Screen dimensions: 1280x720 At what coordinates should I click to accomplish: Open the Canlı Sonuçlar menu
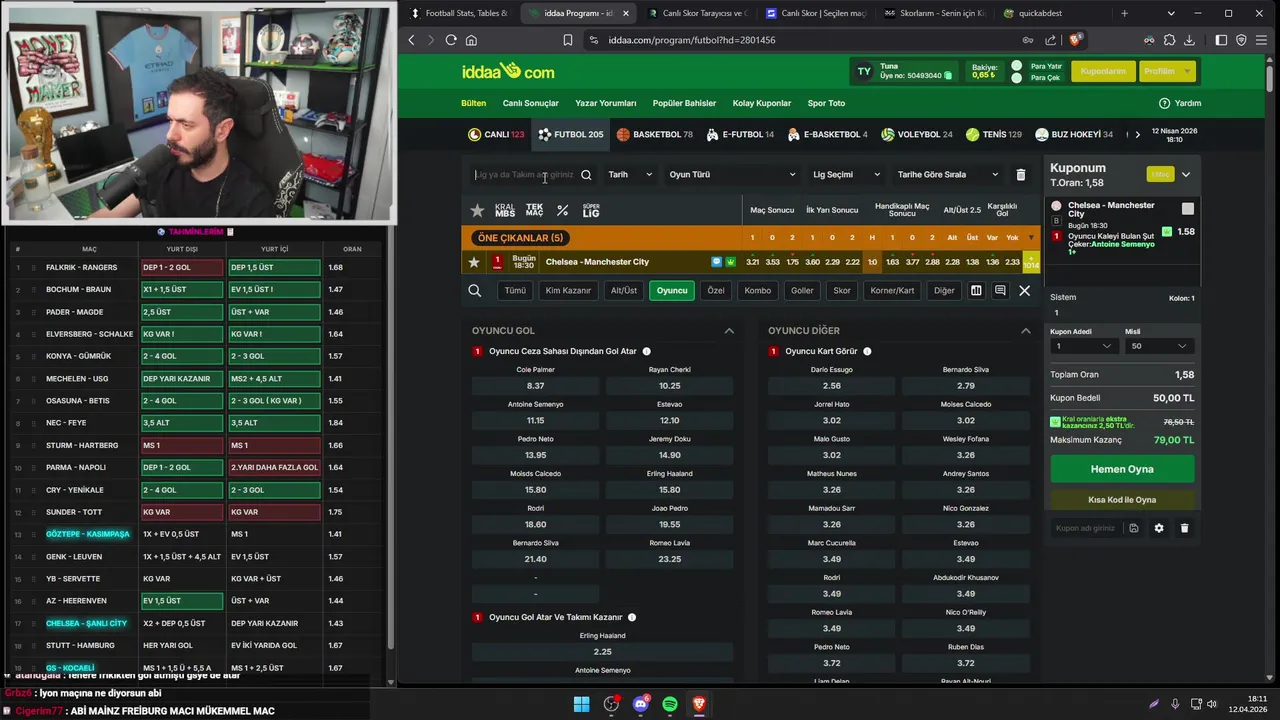531,103
